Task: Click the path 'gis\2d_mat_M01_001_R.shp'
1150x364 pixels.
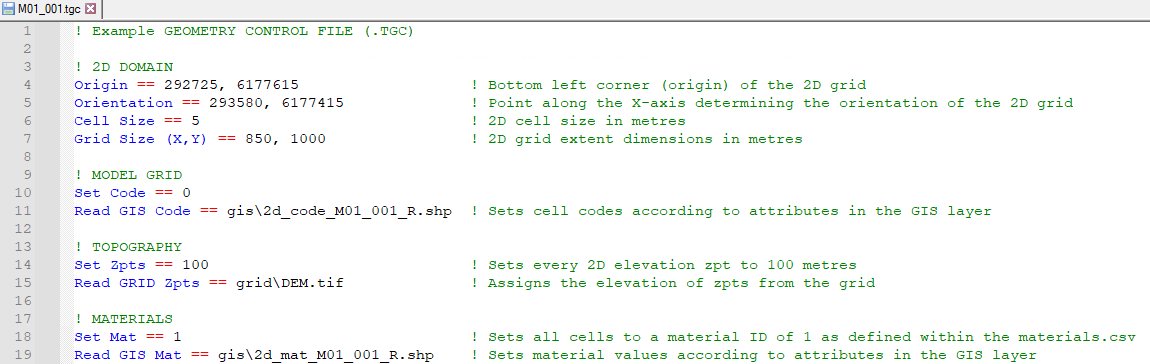Action: pyautogui.click(x=326, y=354)
